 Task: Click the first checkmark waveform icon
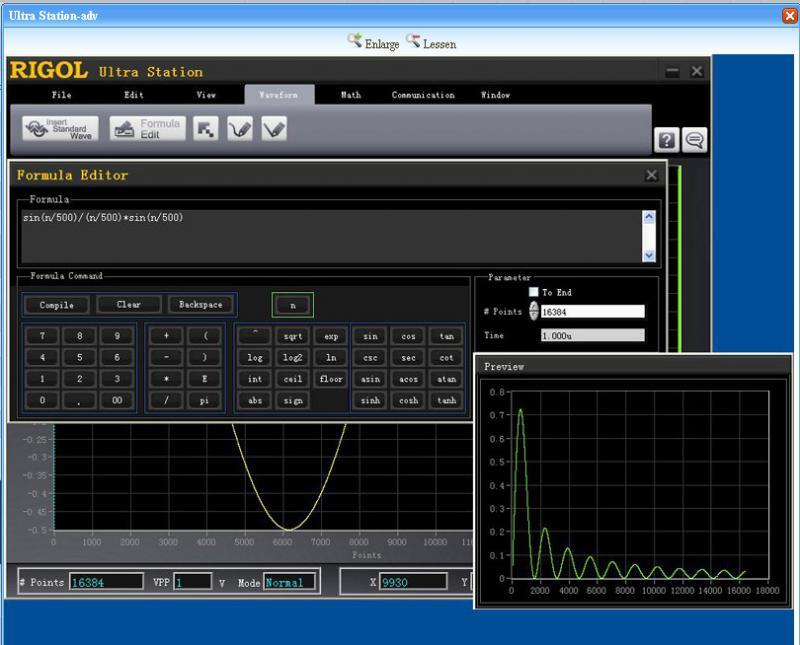tap(240, 129)
